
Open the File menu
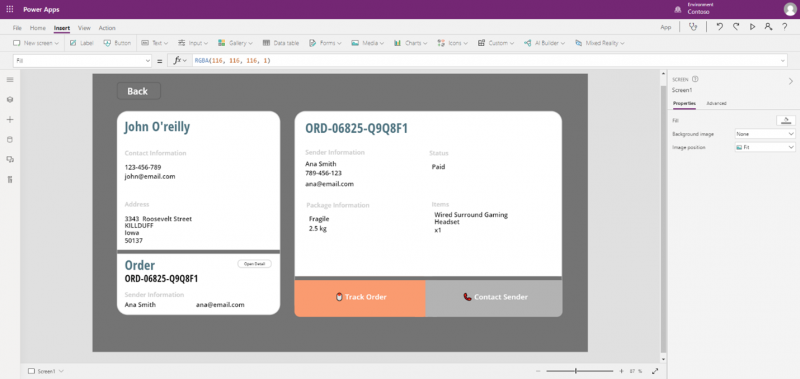click(x=17, y=28)
